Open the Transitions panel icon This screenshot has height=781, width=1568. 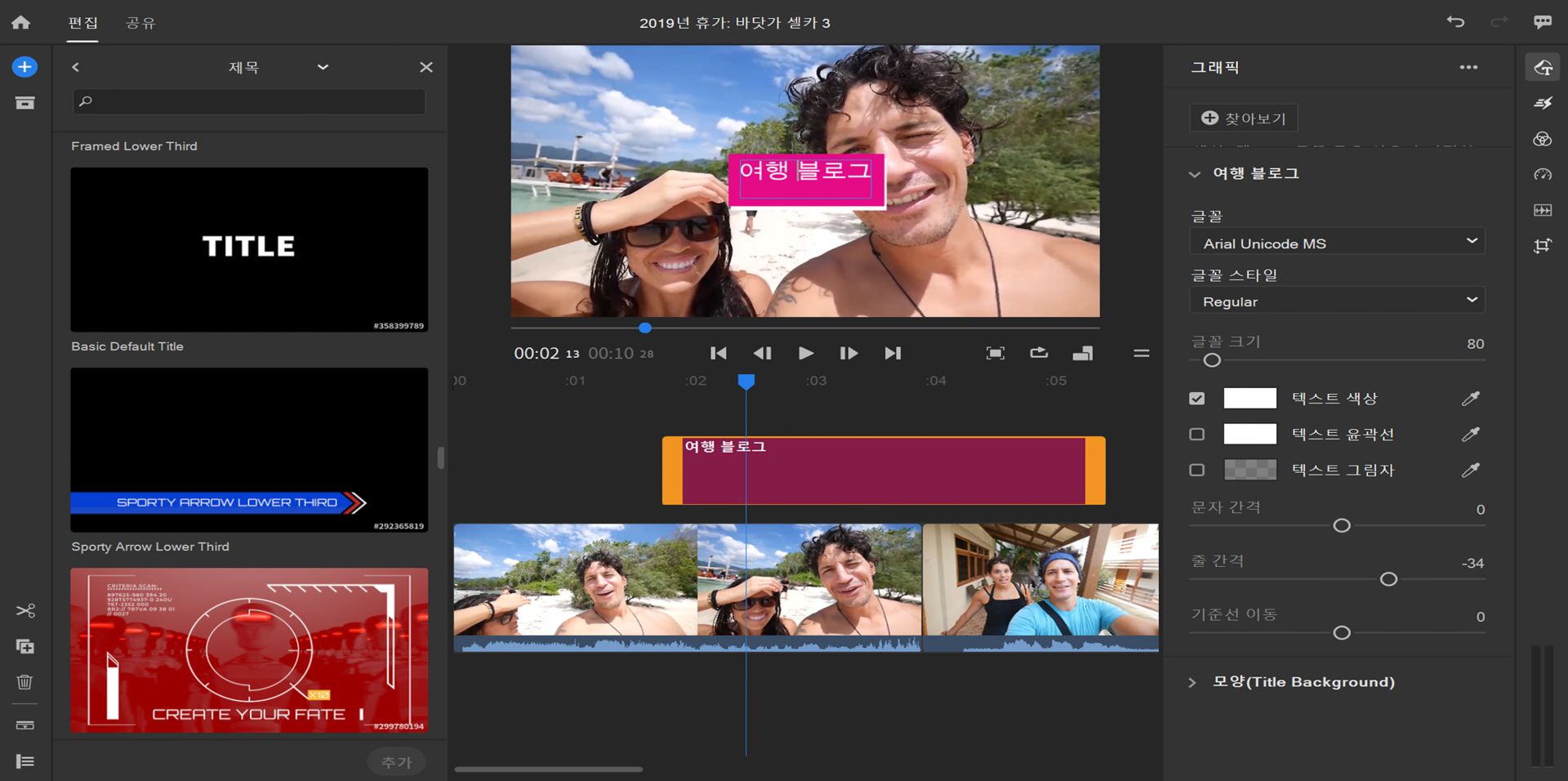click(x=1543, y=103)
